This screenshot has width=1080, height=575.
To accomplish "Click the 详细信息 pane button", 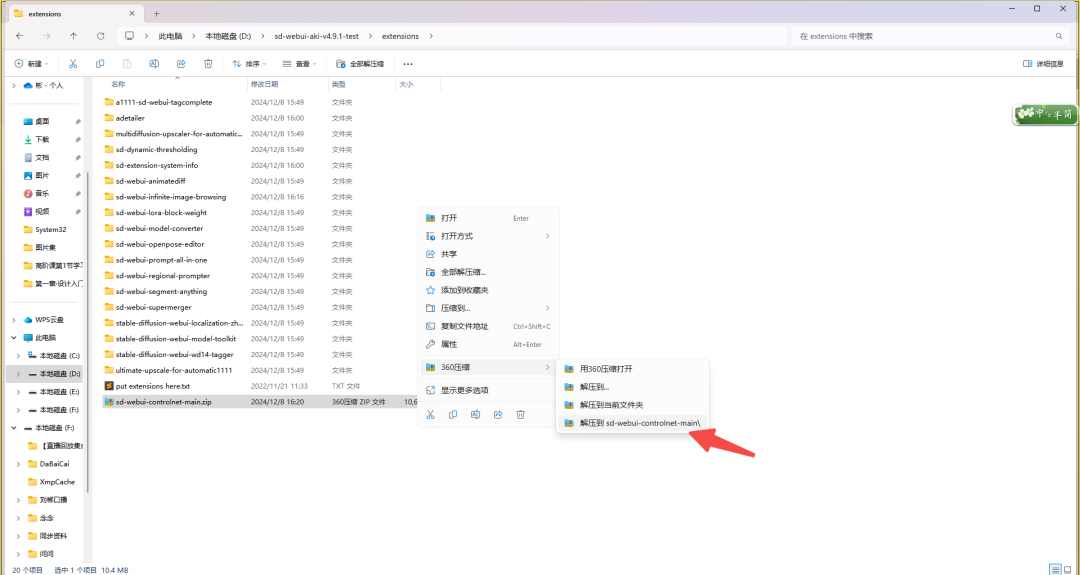I will click(1043, 64).
